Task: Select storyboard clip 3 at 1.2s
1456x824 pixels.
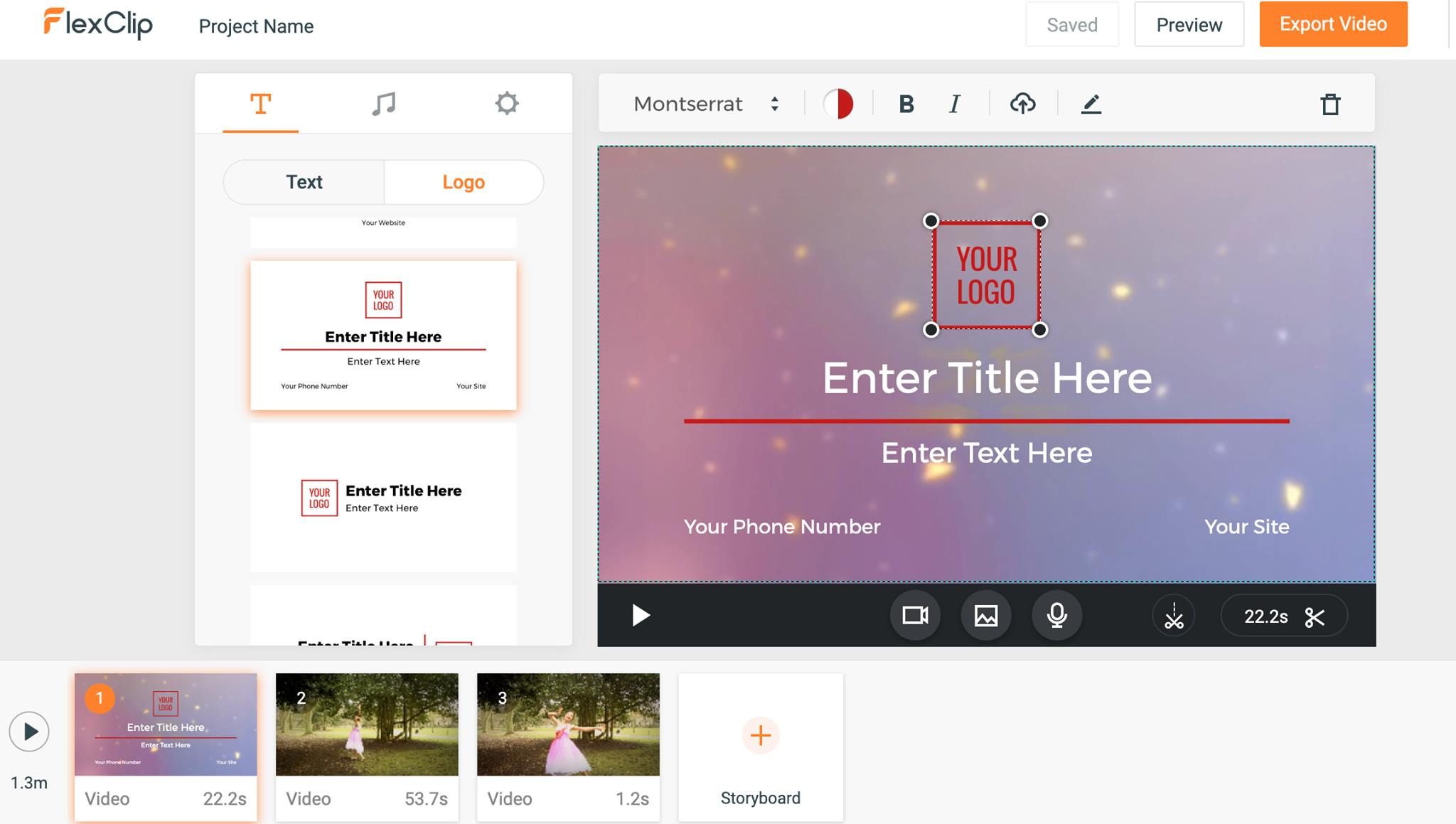Action: pos(568,747)
